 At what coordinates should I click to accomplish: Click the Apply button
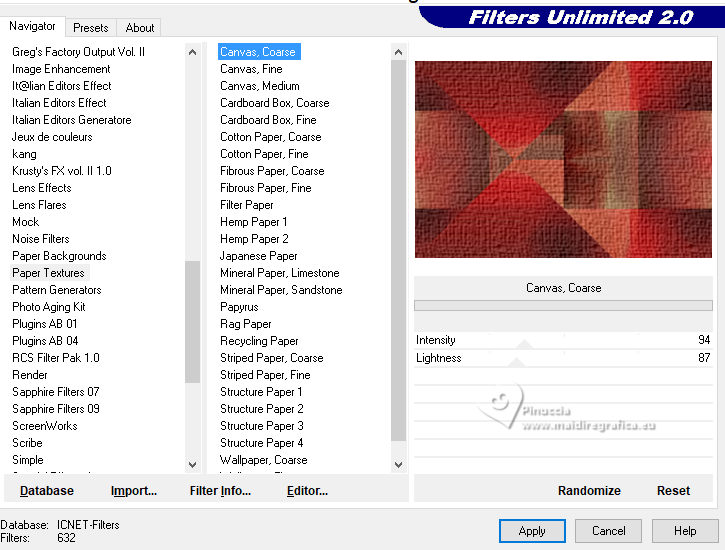tap(532, 531)
